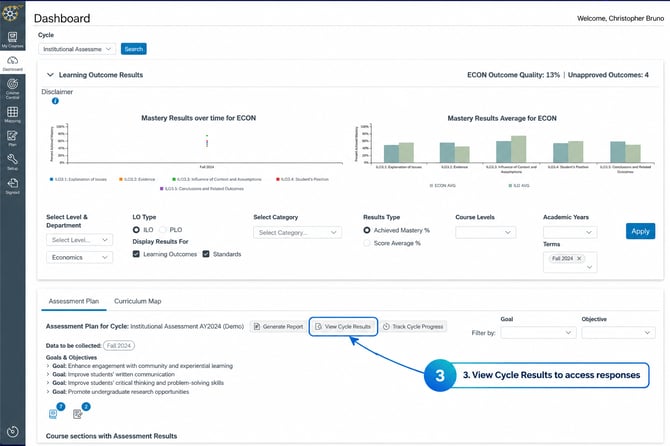The image size is (670, 446).
Task: Open the Select Category dropdown
Action: (x=297, y=233)
